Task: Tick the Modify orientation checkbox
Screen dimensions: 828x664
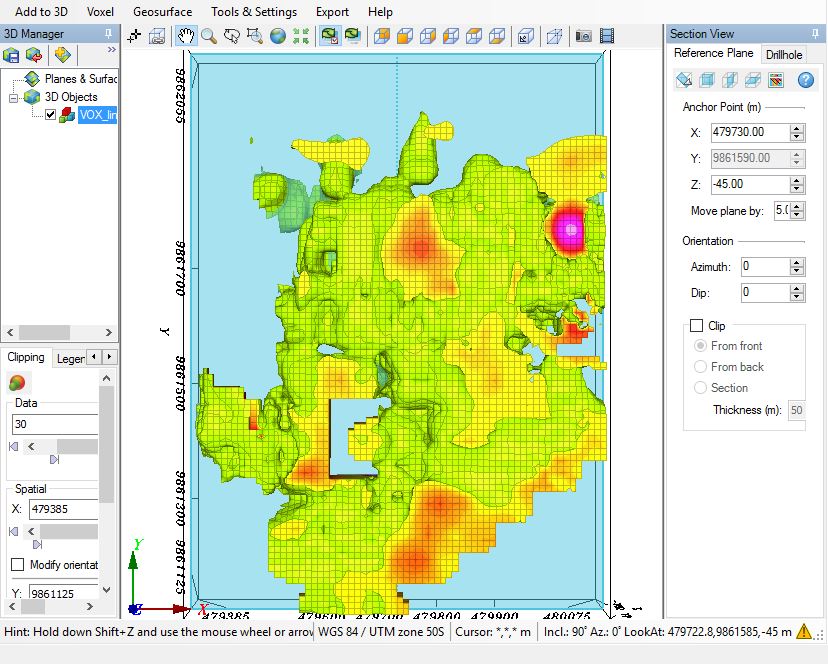Action: point(17,565)
